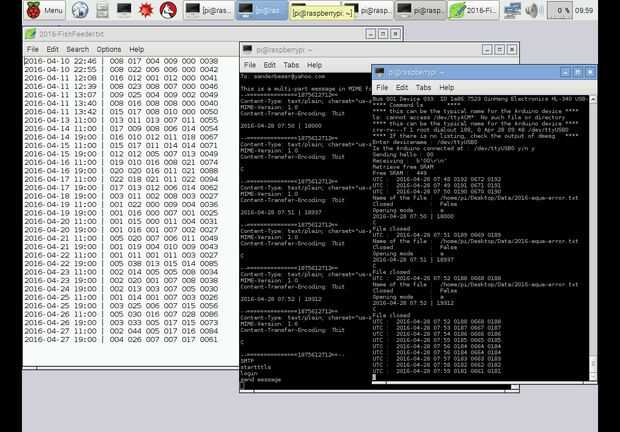Switch to 2016-Fi... editor in taskbar
The width and height of the screenshot is (620, 432).
click(473, 10)
